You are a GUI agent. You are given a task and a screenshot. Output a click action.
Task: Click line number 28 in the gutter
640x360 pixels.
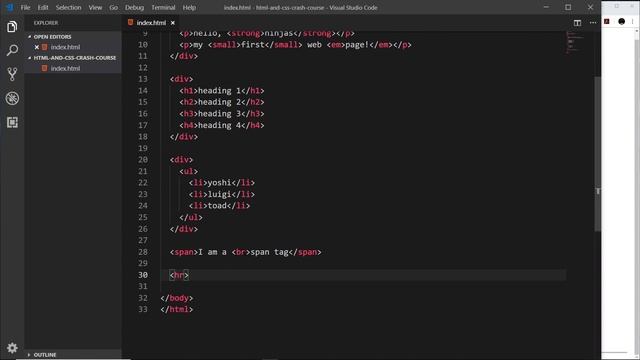pos(143,252)
